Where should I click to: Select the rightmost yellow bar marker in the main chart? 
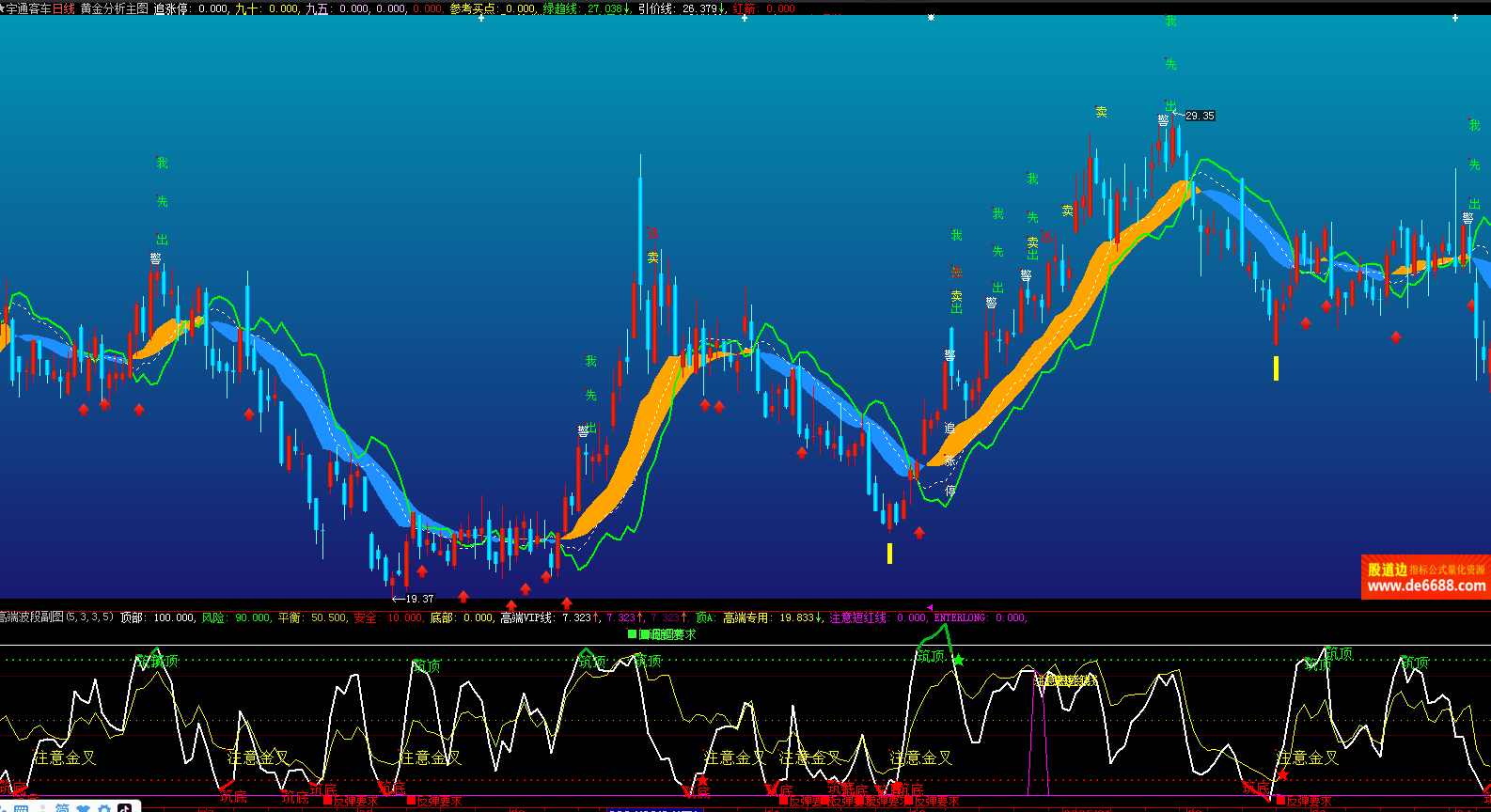[1276, 367]
